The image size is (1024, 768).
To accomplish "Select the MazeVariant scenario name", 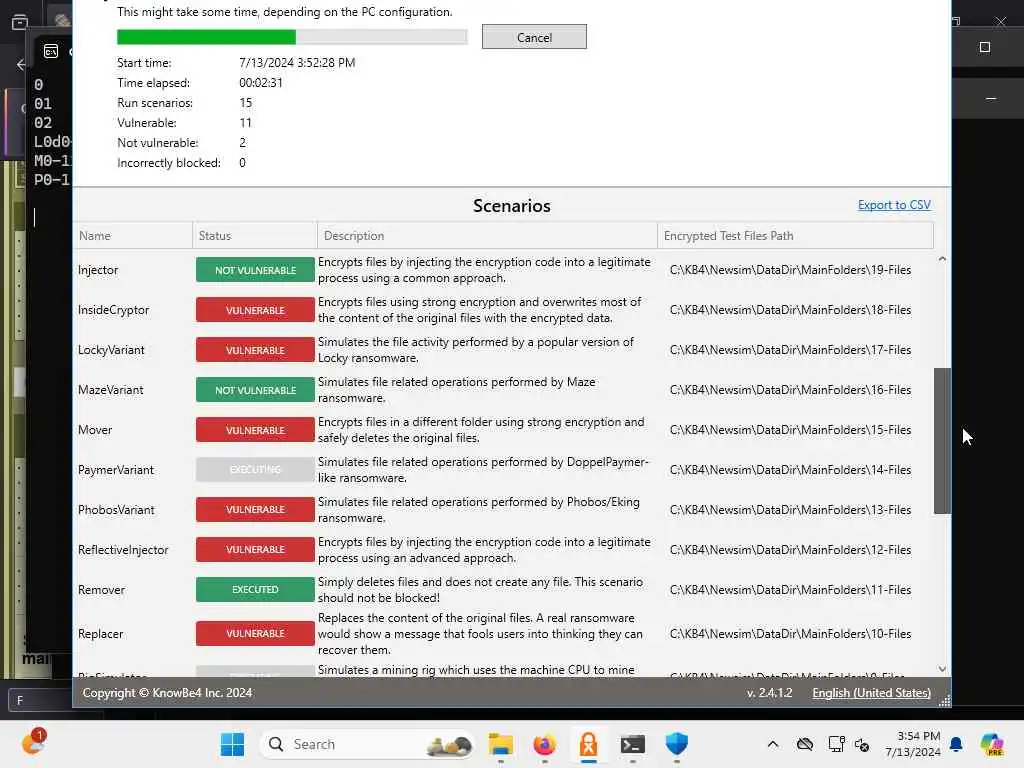I will [110, 390].
